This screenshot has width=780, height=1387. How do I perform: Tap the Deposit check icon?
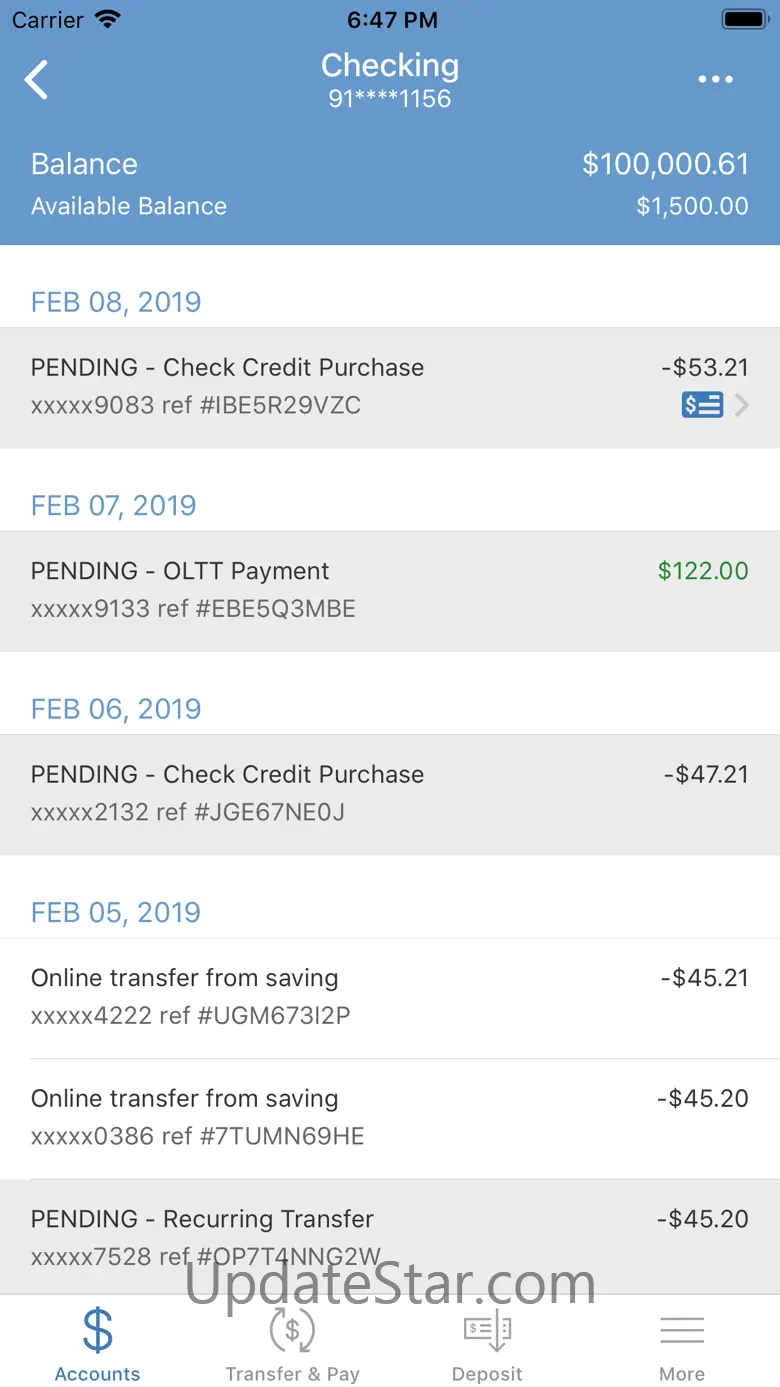click(487, 1331)
